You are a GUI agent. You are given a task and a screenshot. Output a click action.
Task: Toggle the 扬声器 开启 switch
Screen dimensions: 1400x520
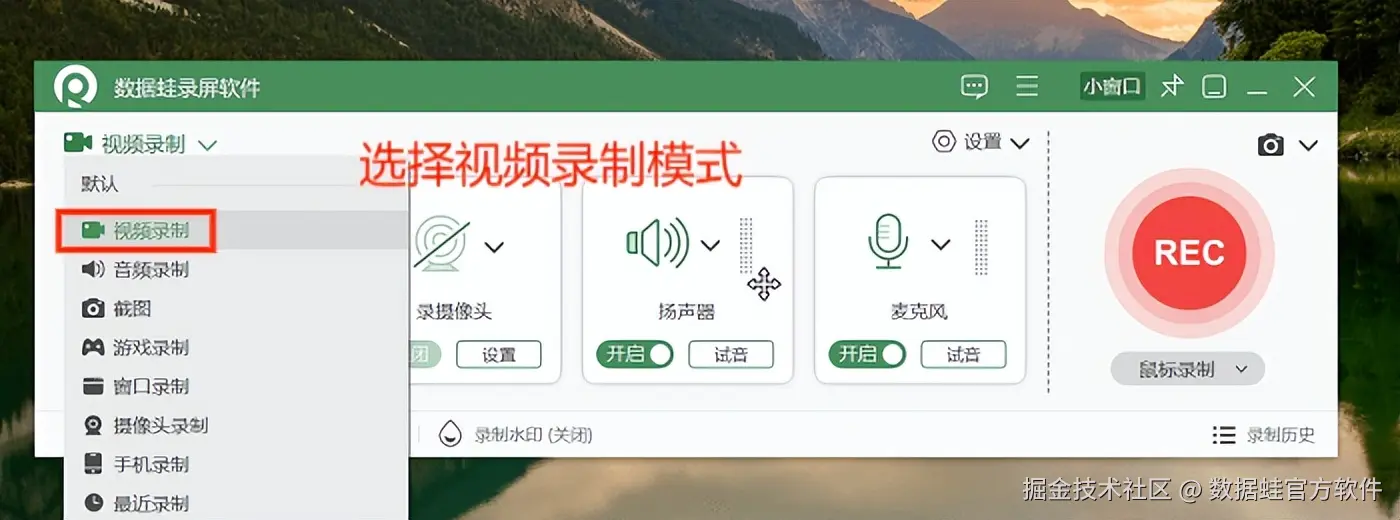635,354
